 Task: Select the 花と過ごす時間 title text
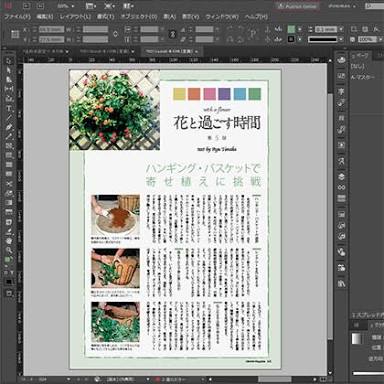click(x=217, y=123)
